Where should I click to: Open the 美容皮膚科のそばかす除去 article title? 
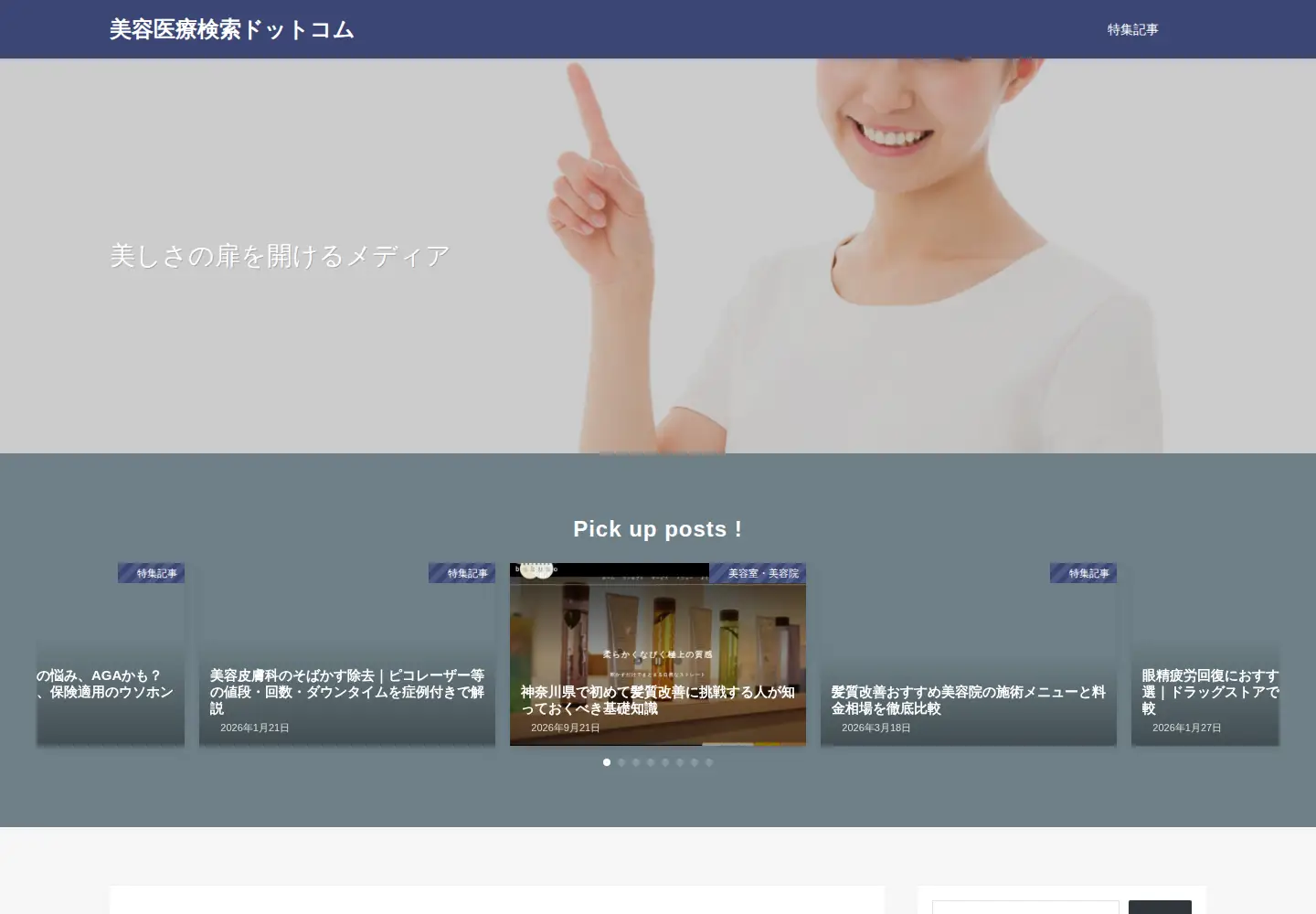(347, 692)
